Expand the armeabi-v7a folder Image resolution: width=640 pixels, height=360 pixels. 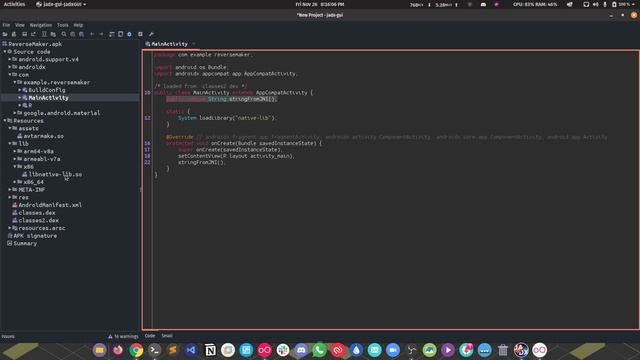15,159
